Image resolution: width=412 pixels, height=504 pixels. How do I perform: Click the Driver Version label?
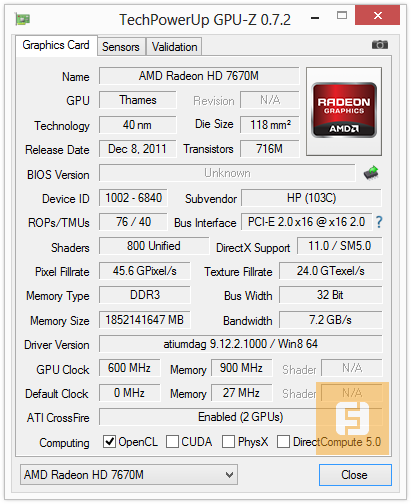tap(57, 345)
